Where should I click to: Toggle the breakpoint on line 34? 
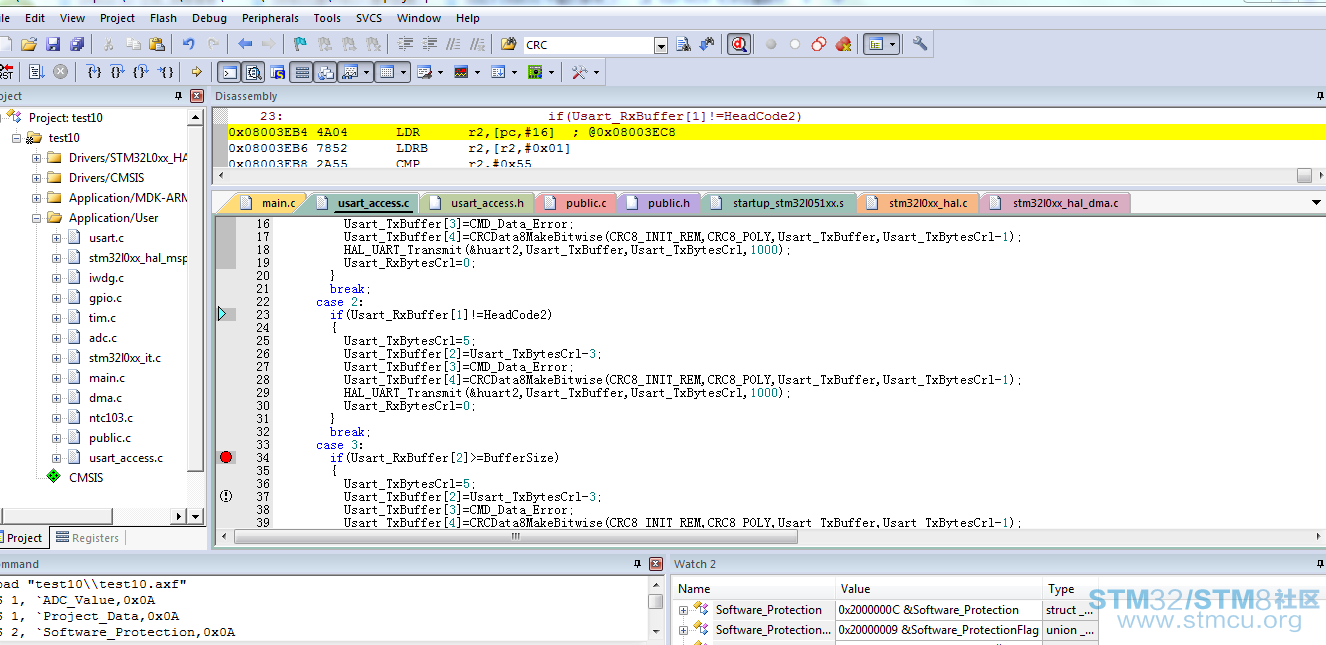(x=226, y=457)
